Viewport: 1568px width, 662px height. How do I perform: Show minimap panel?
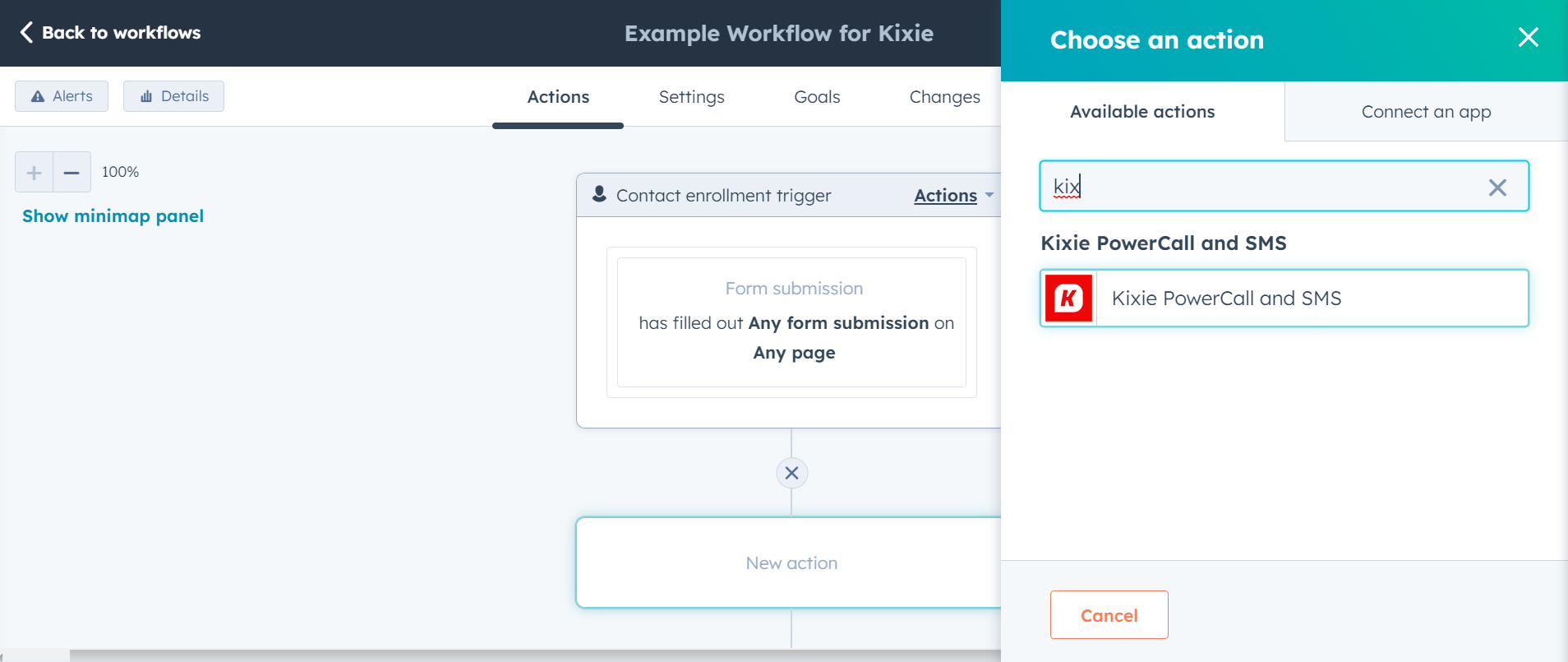point(113,216)
